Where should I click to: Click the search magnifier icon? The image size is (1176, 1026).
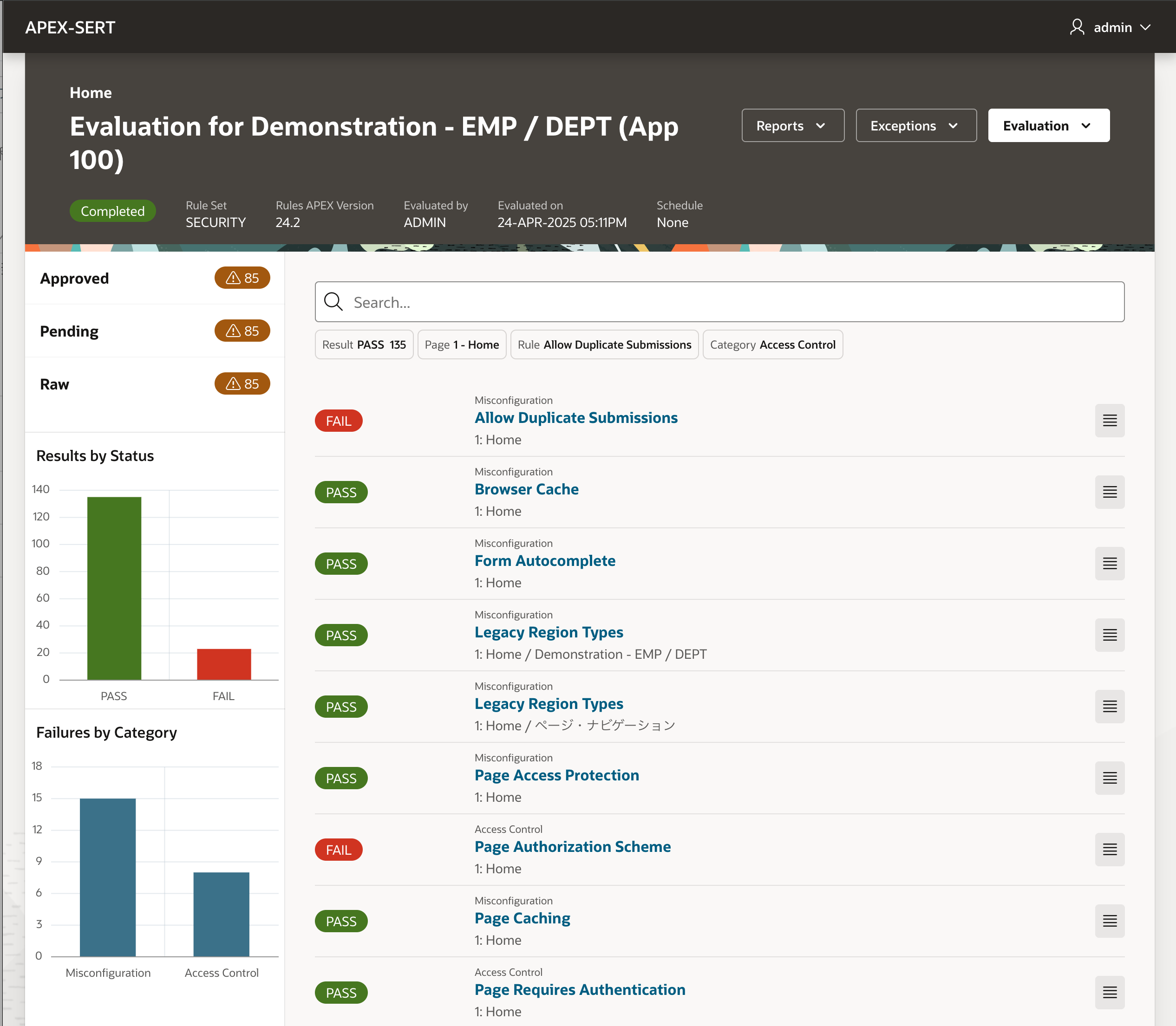pos(333,302)
